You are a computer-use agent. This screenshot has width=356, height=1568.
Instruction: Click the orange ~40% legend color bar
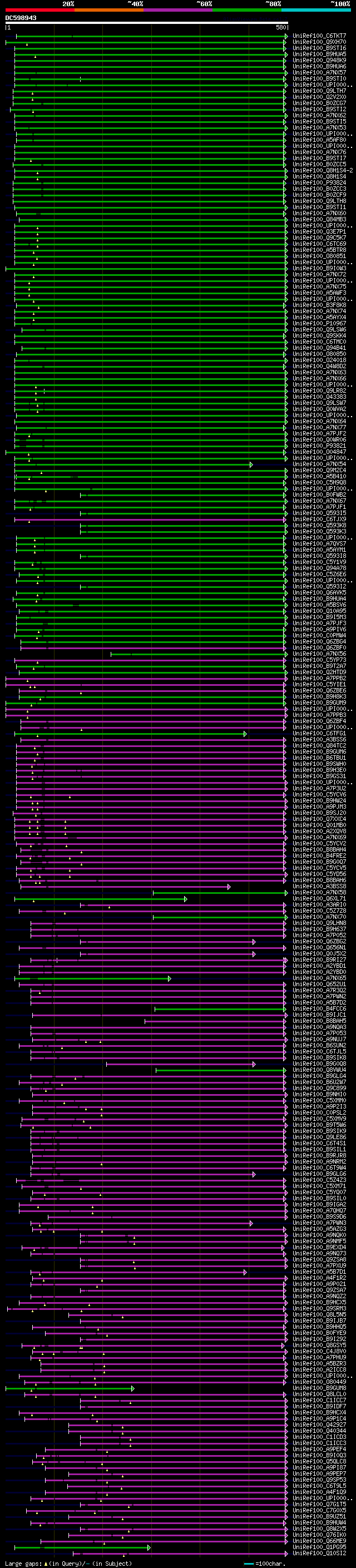coord(109,11)
